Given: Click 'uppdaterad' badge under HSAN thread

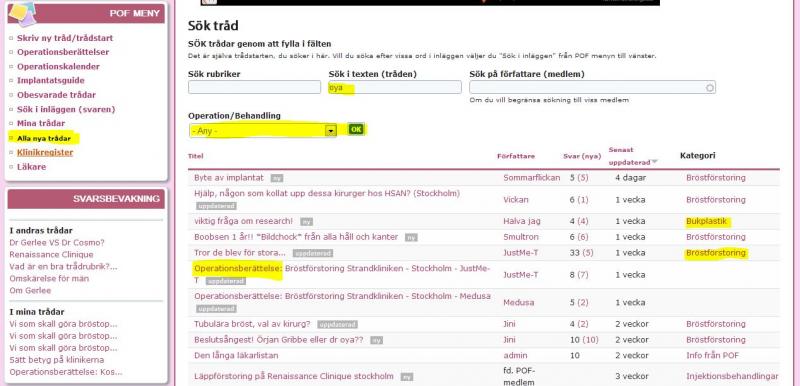Looking at the screenshot, I should click(216, 206).
